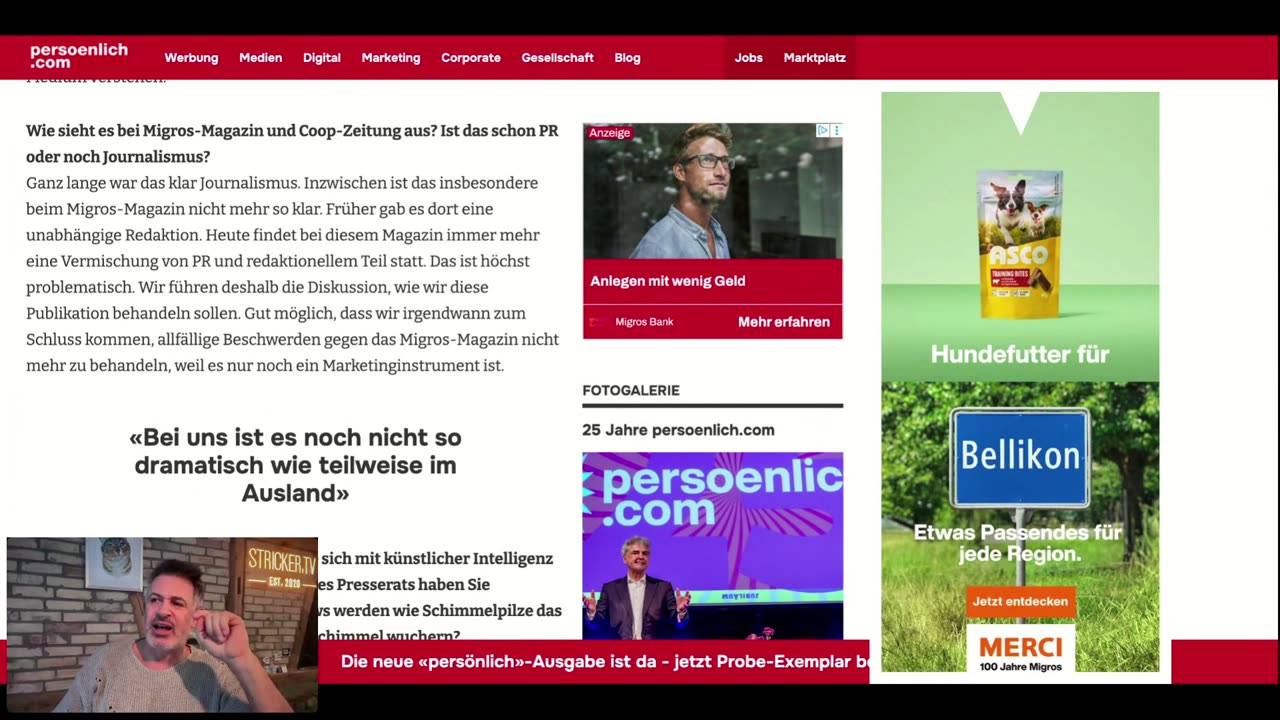1280x720 pixels.
Task: Go to the Medien section
Action: pos(260,58)
